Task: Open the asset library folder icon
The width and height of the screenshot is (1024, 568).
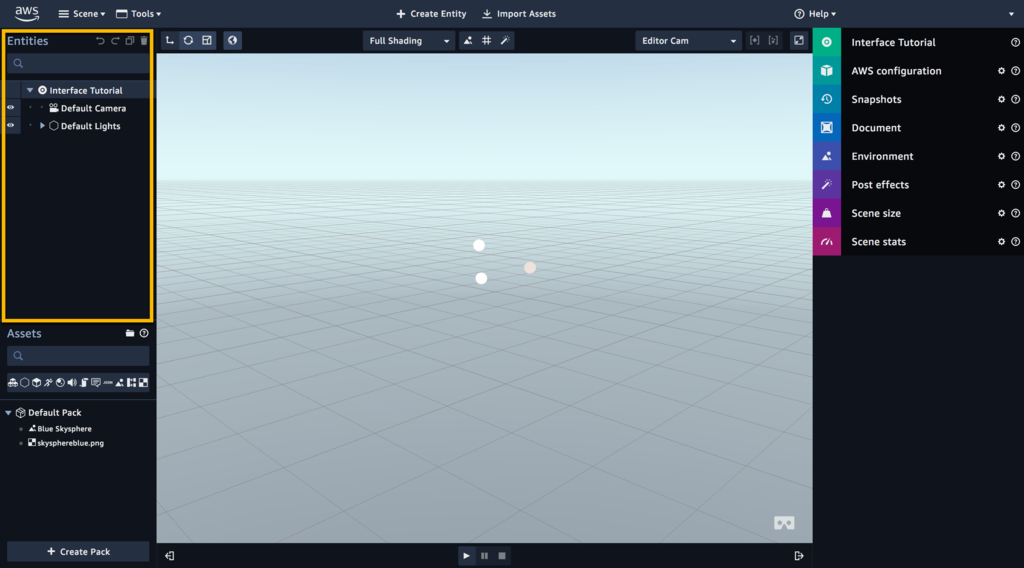Action: pyautogui.click(x=130, y=333)
